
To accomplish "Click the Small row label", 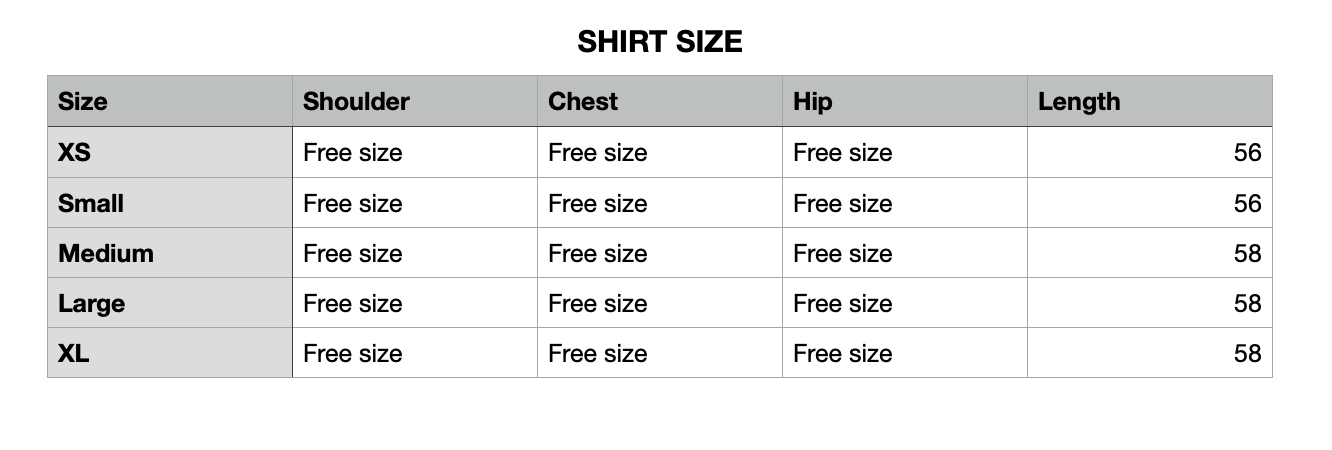I will coord(91,203).
